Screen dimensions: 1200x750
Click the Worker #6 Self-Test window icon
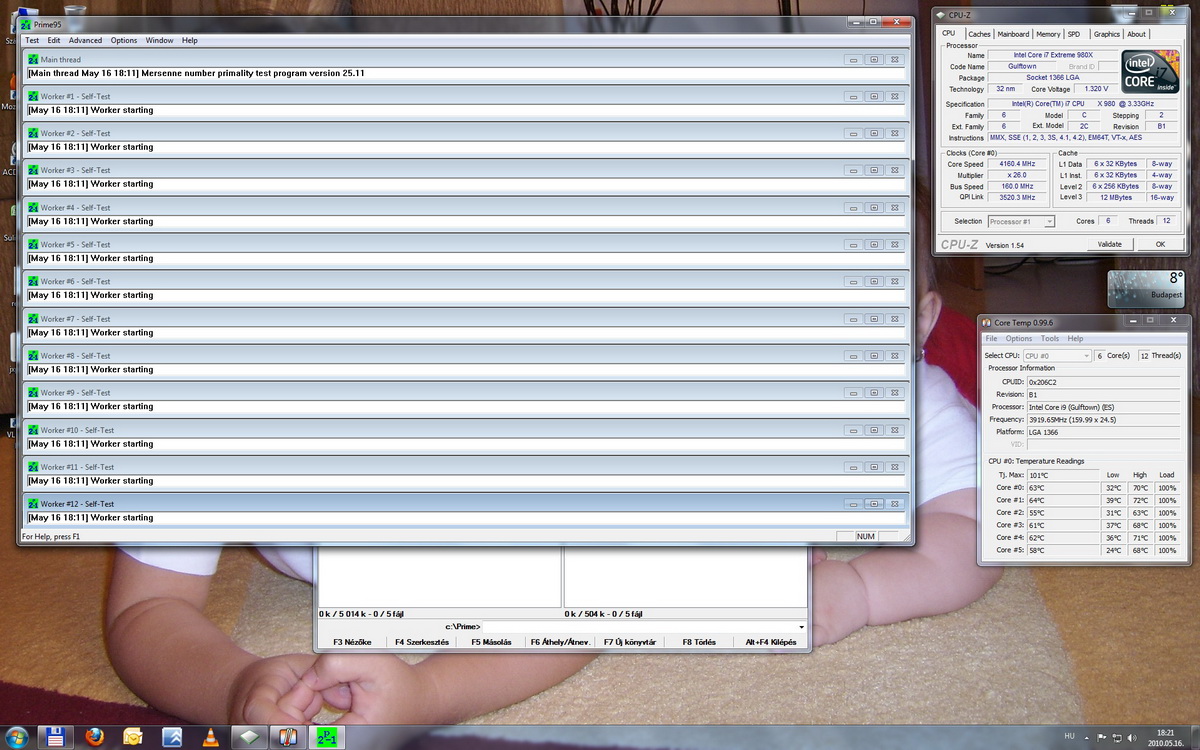[x=33, y=282]
